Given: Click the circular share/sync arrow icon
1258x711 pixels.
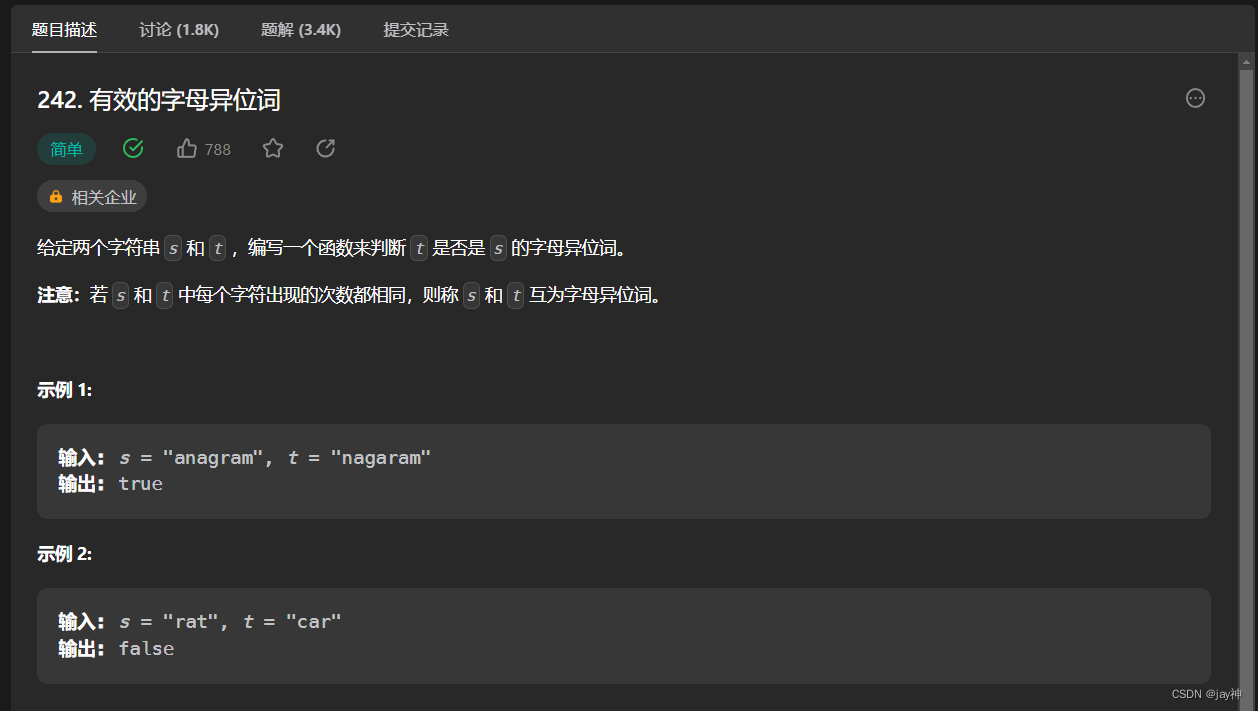Looking at the screenshot, I should coord(325,148).
